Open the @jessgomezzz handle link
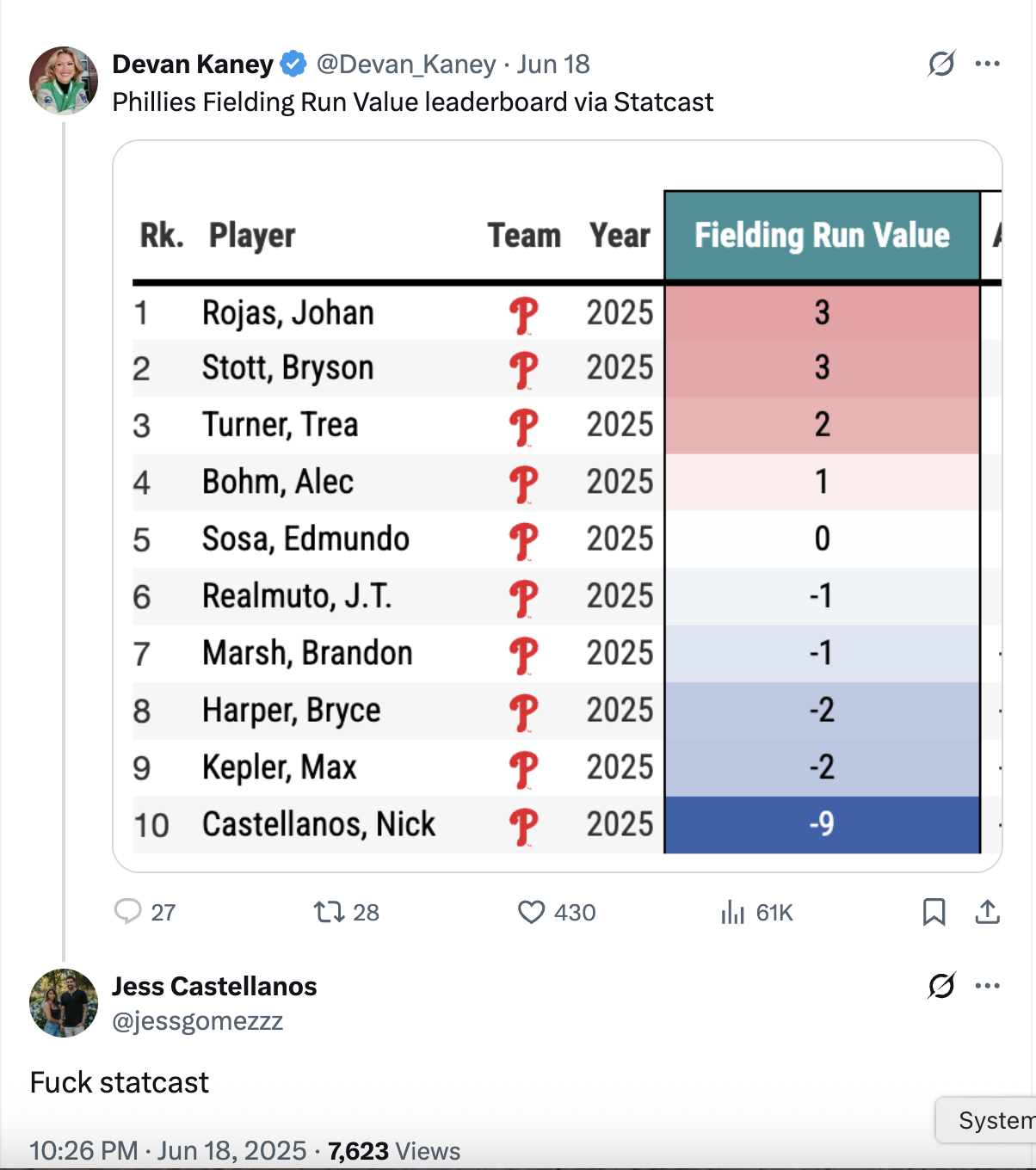The image size is (1036, 1170). tap(198, 1021)
